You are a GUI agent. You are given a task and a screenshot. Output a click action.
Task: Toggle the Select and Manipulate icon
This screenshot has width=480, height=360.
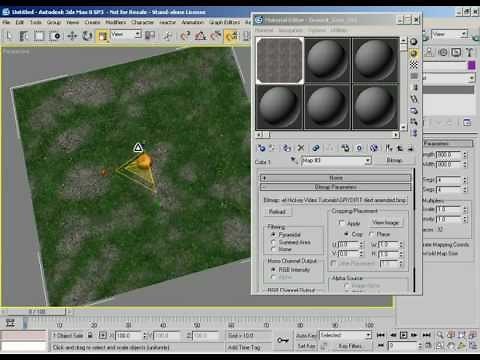pos(168,35)
